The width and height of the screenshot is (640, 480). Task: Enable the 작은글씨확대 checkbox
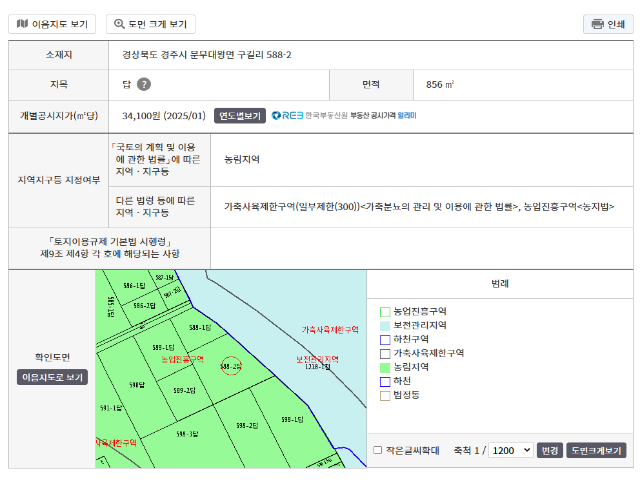click(377, 450)
